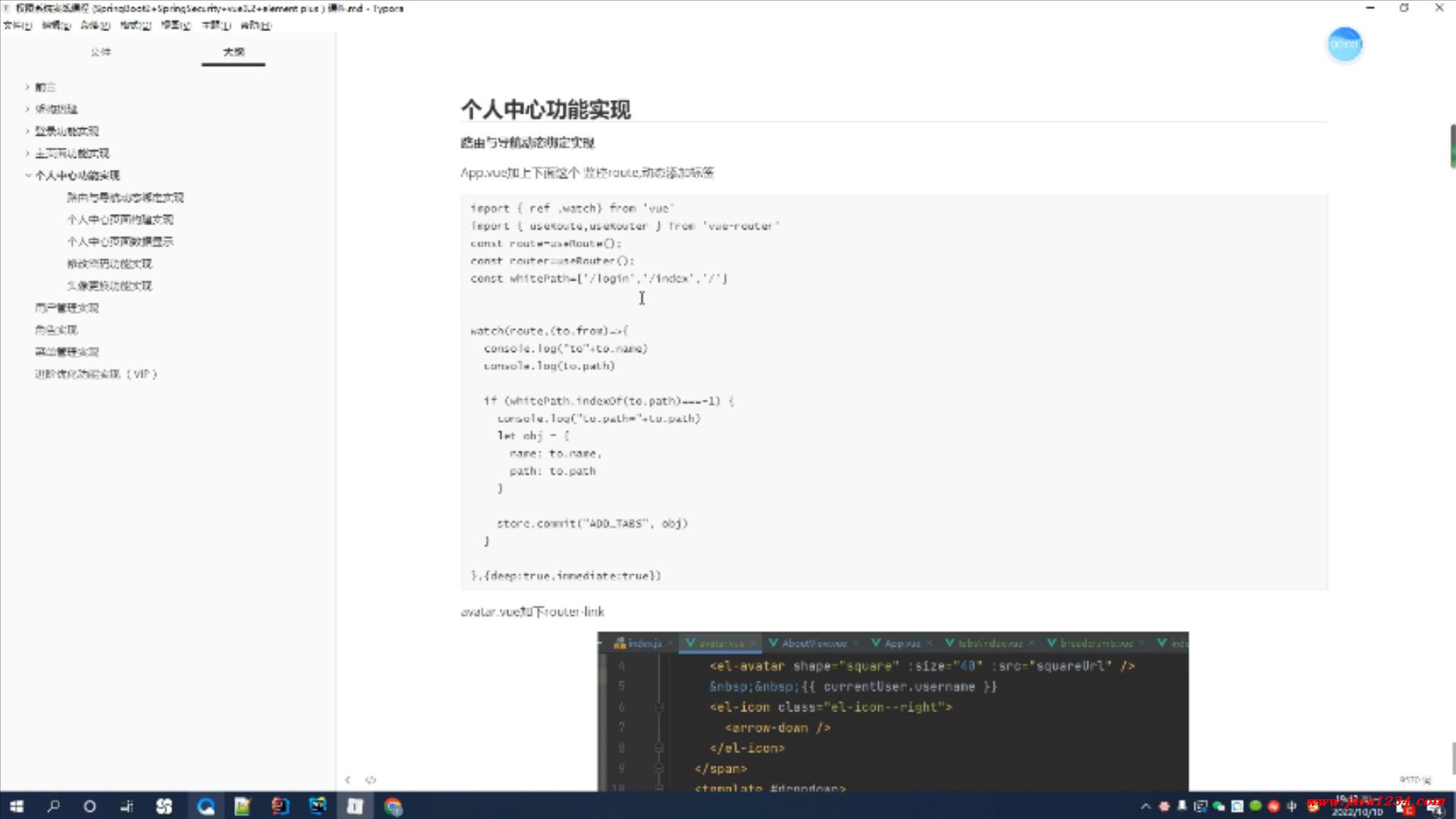
Task: Open the 文件(F) menu
Action: 17,25
